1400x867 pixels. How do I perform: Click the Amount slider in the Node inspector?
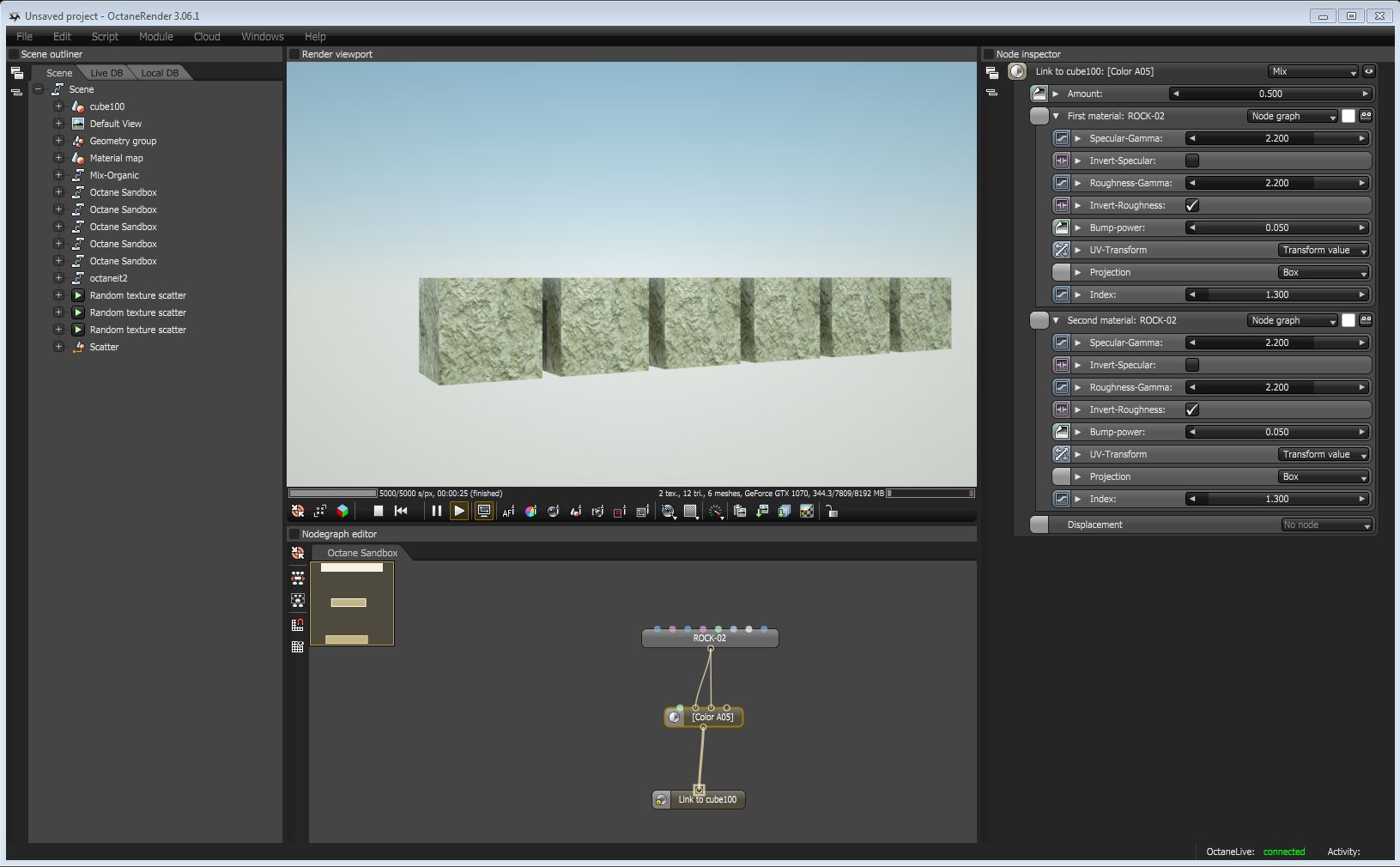coord(1270,94)
